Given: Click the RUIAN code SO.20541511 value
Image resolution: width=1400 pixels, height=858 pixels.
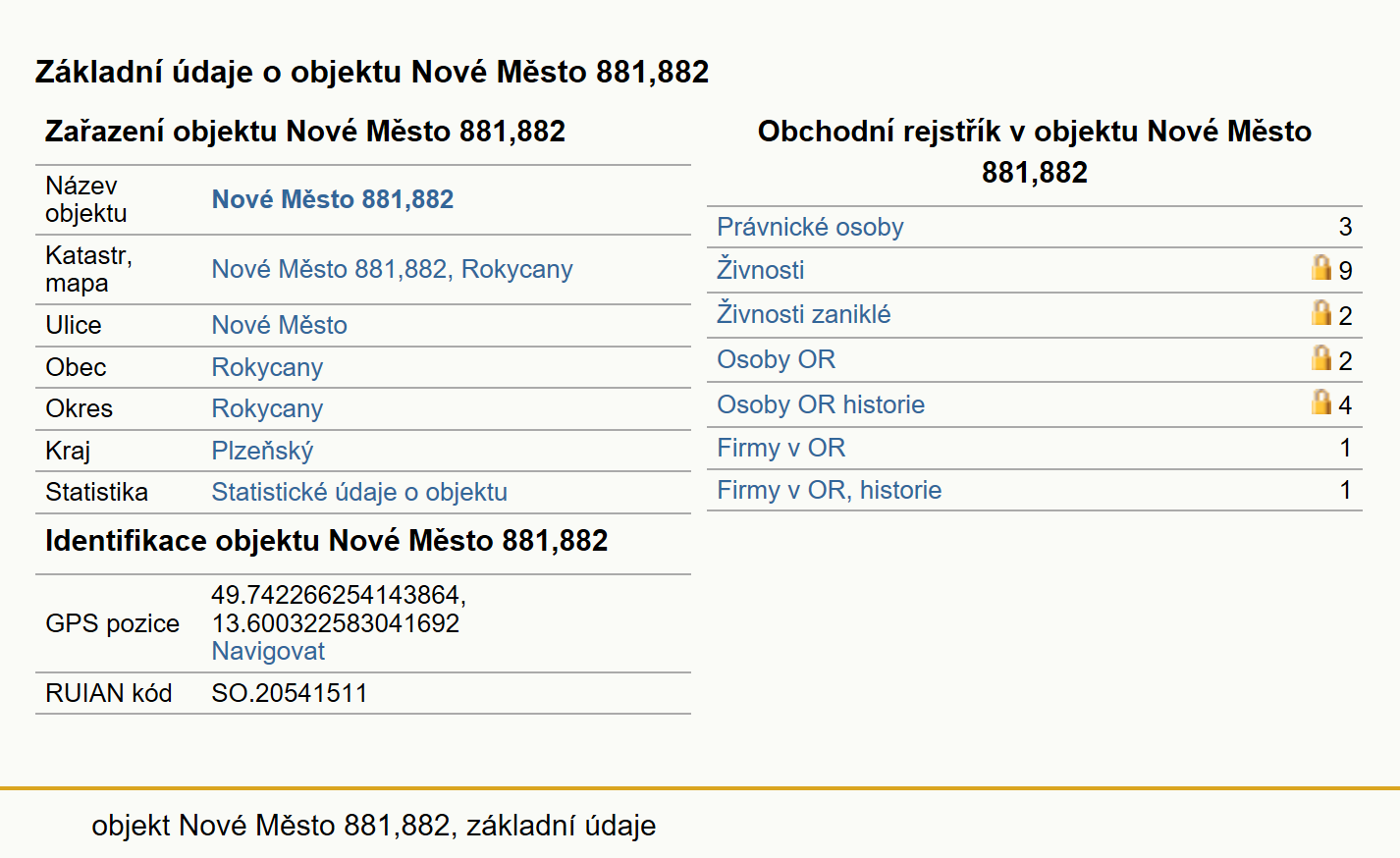Looking at the screenshot, I should [x=290, y=693].
